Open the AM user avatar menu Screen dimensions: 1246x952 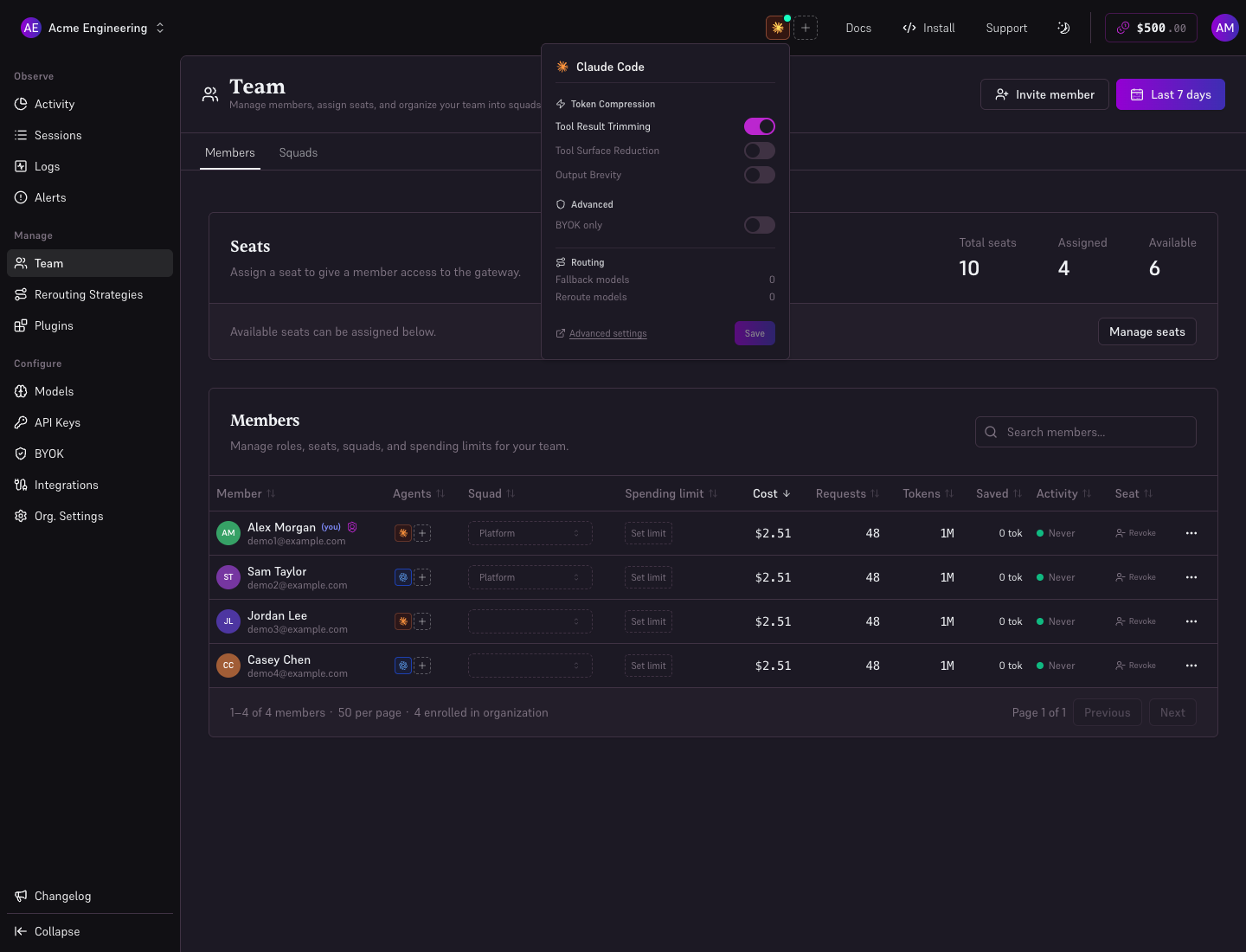[1225, 28]
